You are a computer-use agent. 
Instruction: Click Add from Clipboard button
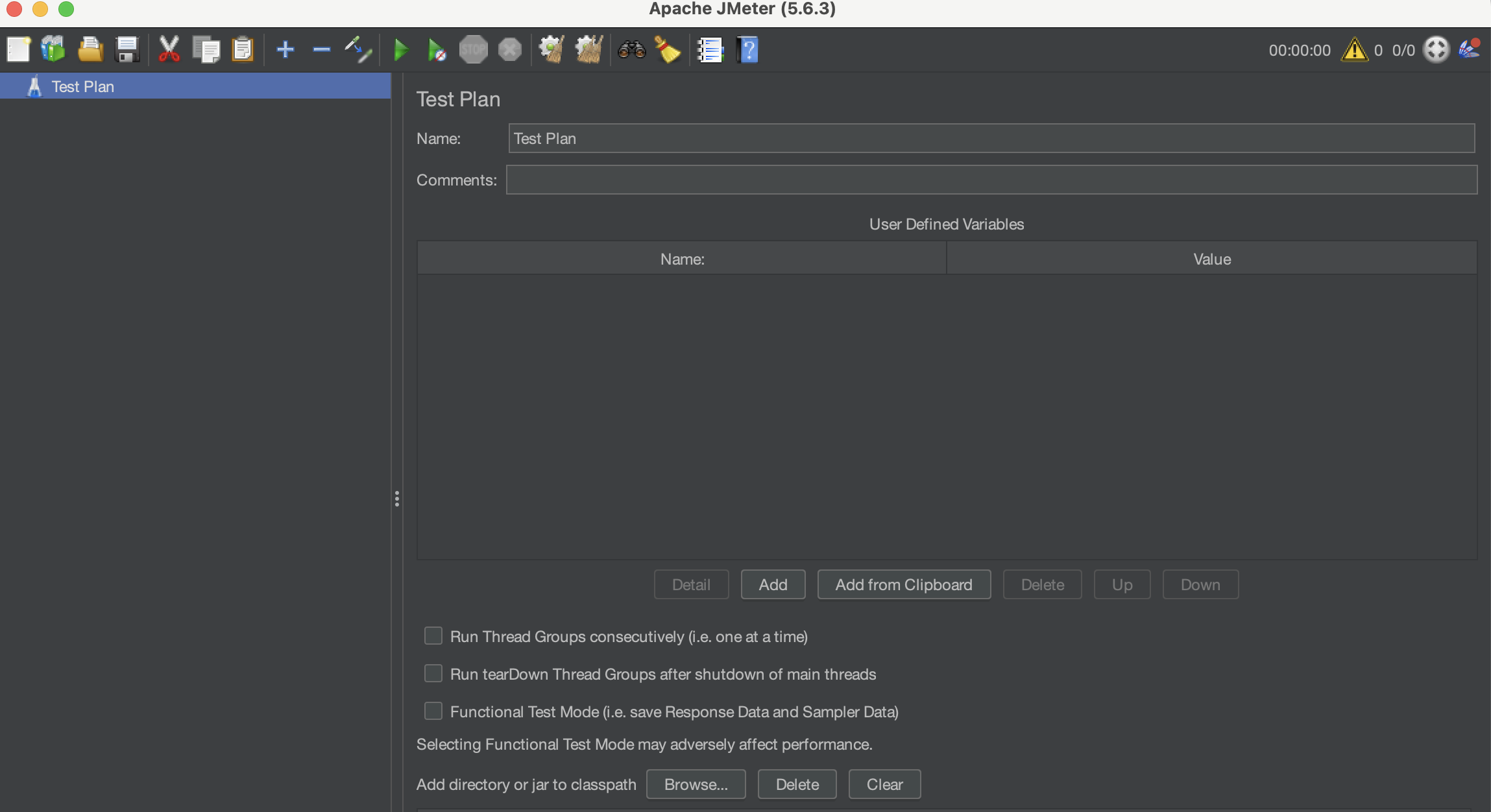point(903,584)
